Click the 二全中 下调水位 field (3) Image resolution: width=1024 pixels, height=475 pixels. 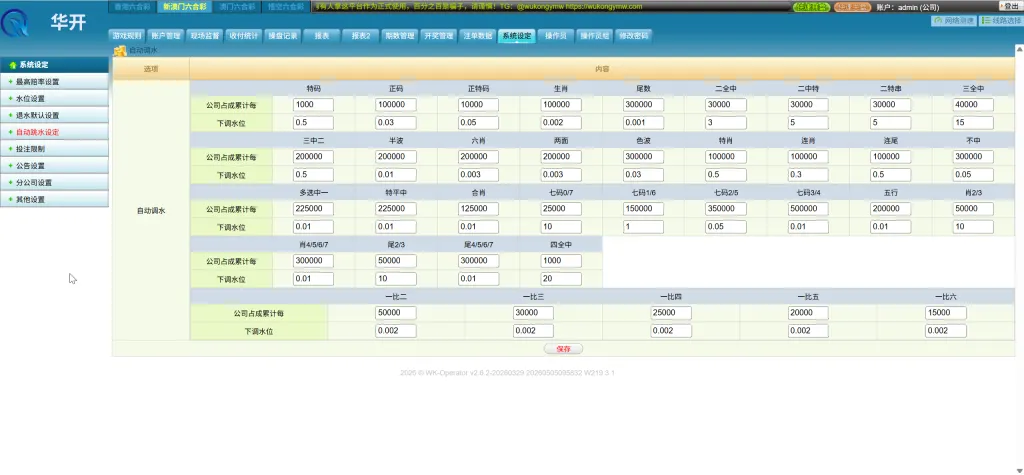(x=726, y=123)
